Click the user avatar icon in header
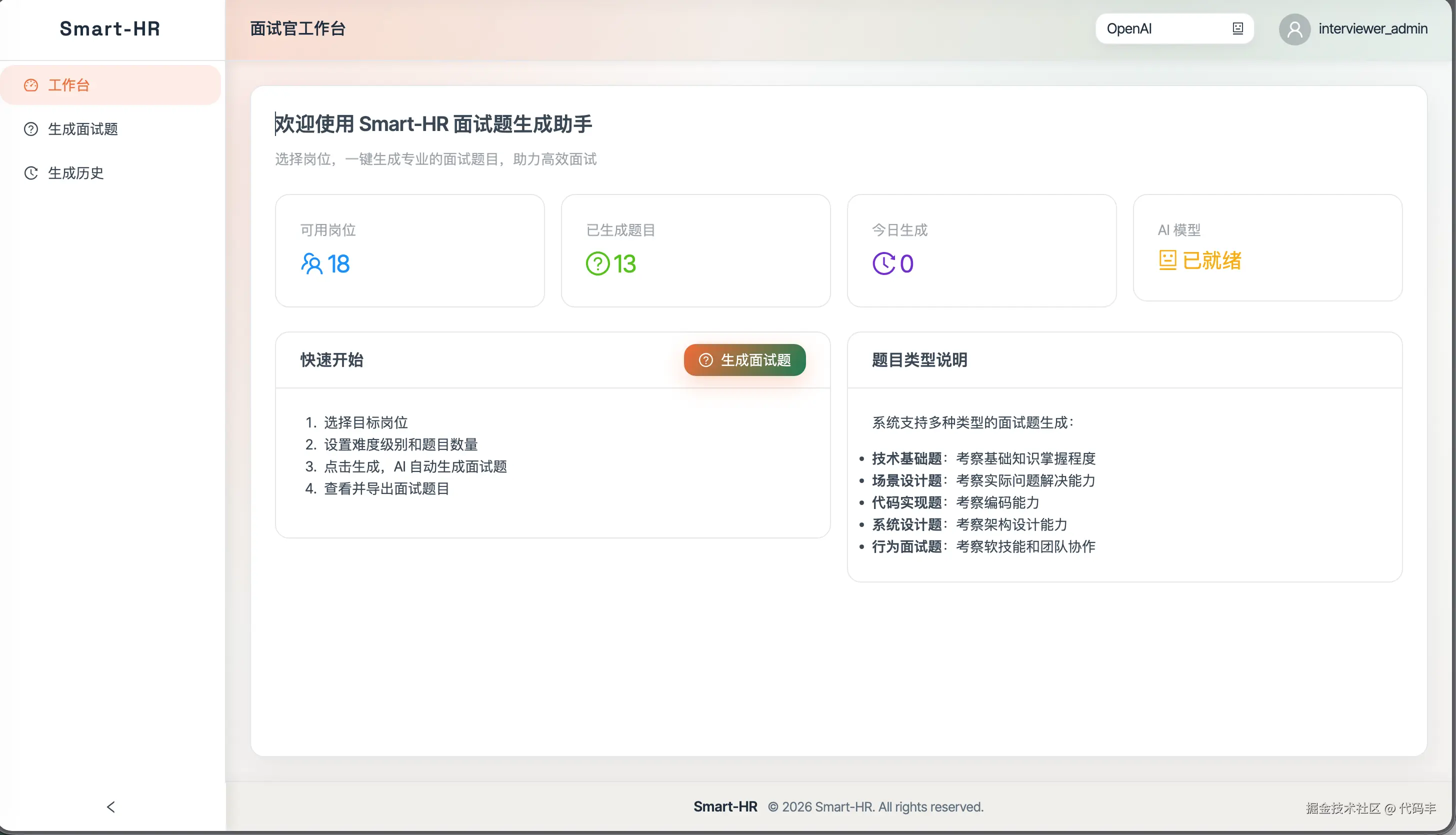 pos(1294,28)
